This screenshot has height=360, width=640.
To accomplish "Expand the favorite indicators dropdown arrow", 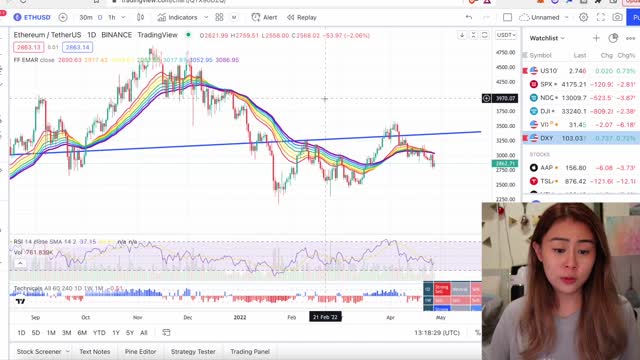I will point(206,18).
